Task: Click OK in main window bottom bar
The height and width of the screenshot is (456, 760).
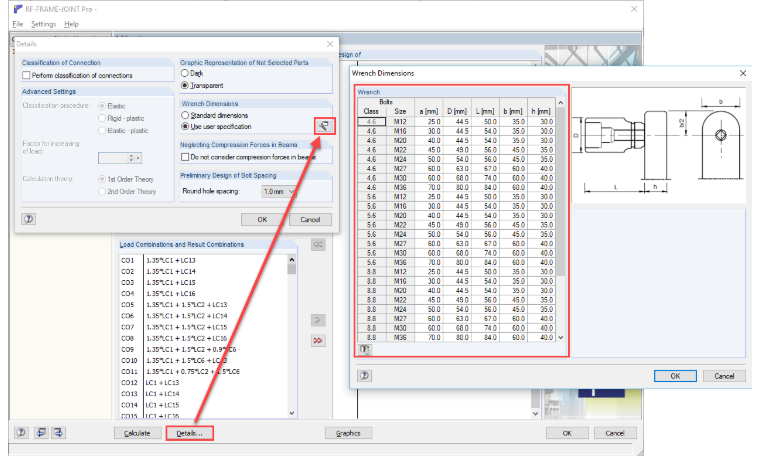Action: click(567, 433)
